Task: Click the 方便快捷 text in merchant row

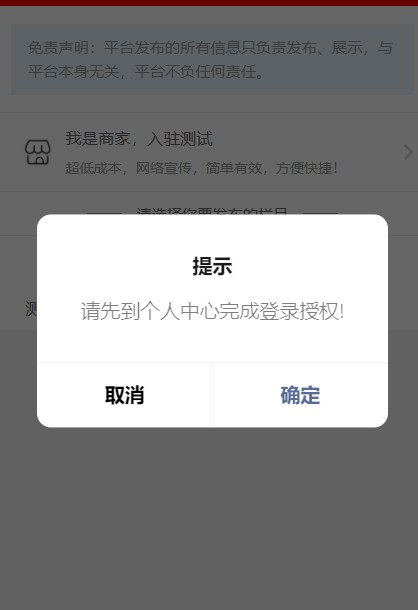Action: click(x=306, y=168)
